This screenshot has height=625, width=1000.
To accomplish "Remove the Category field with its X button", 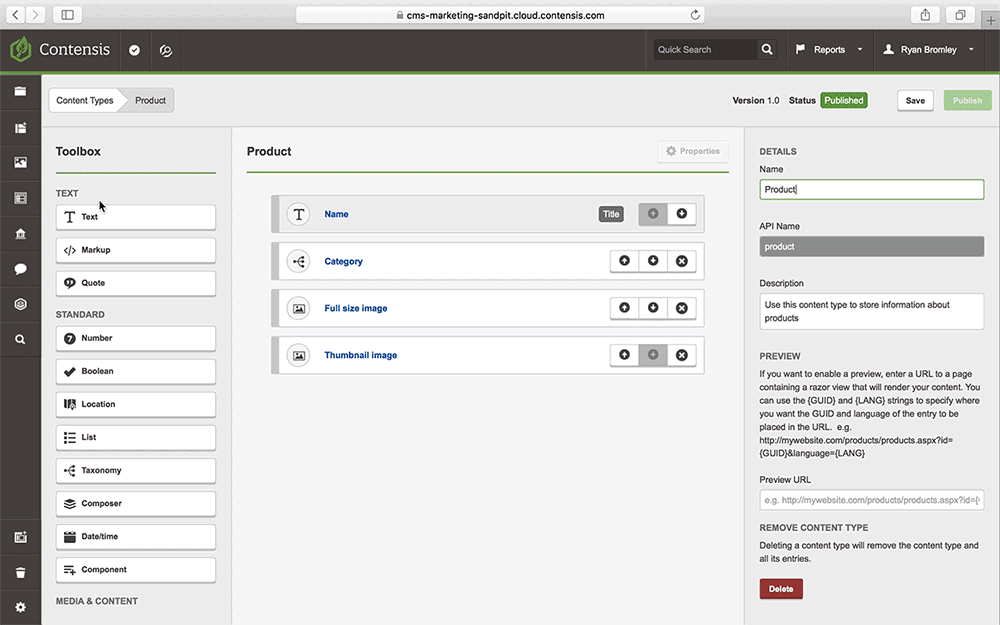I will (x=682, y=261).
